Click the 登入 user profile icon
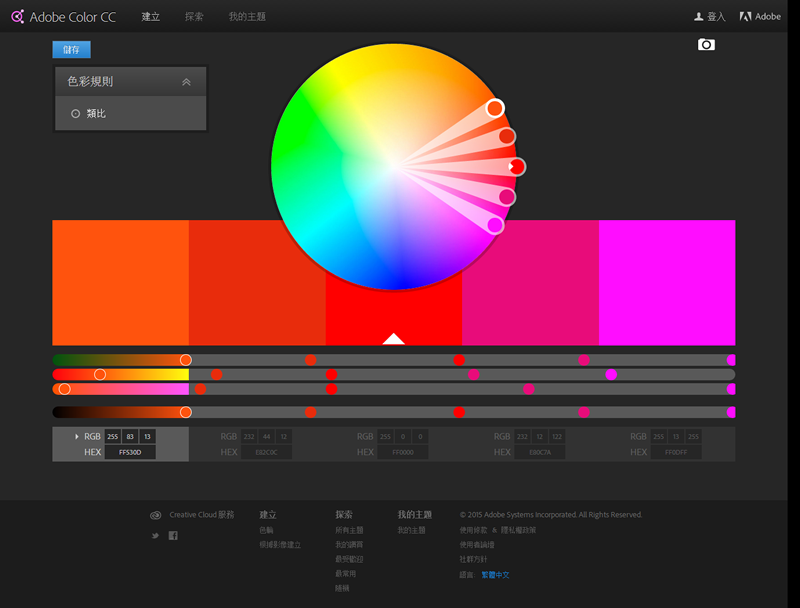 699,17
